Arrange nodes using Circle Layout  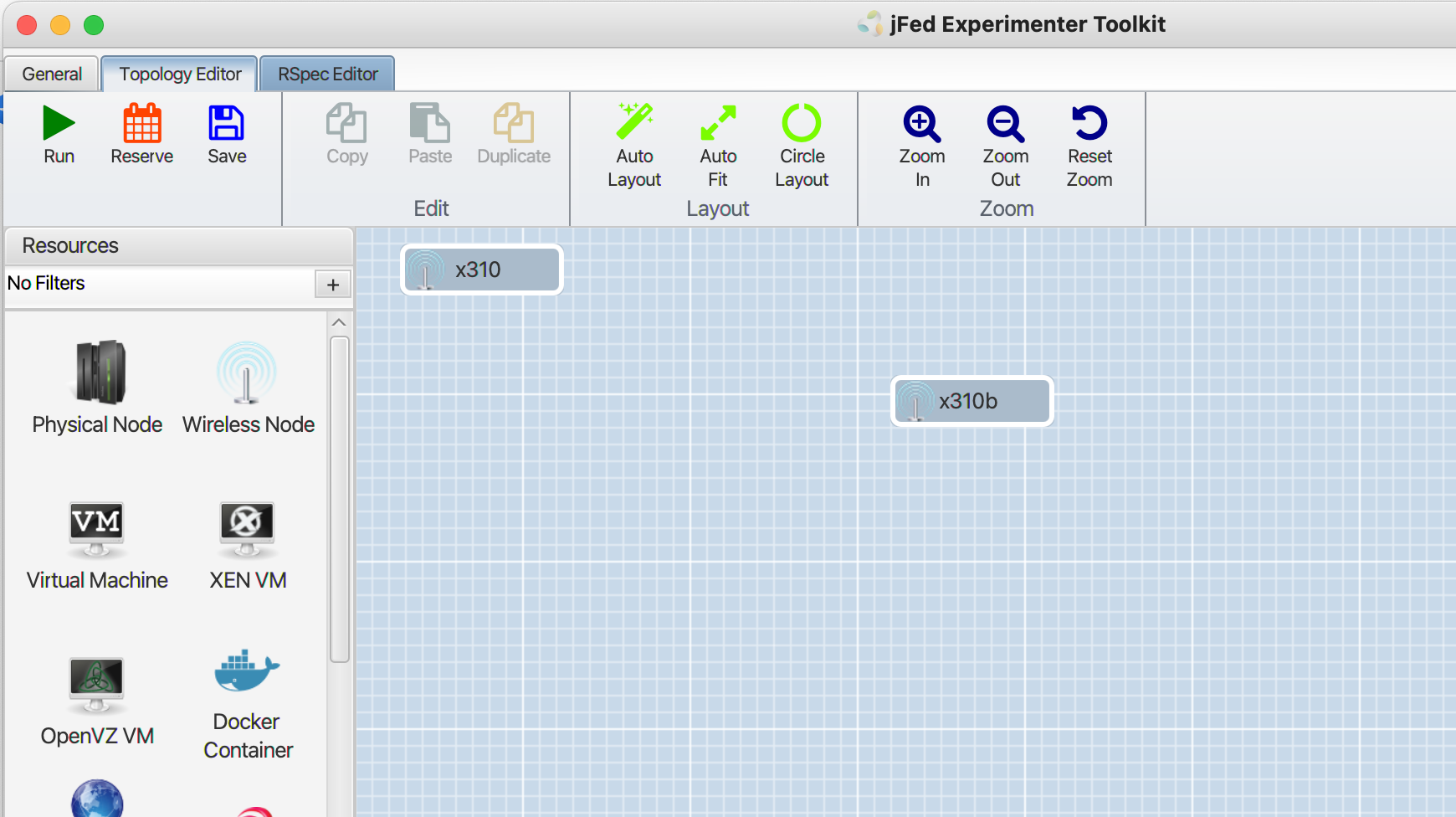802,124
